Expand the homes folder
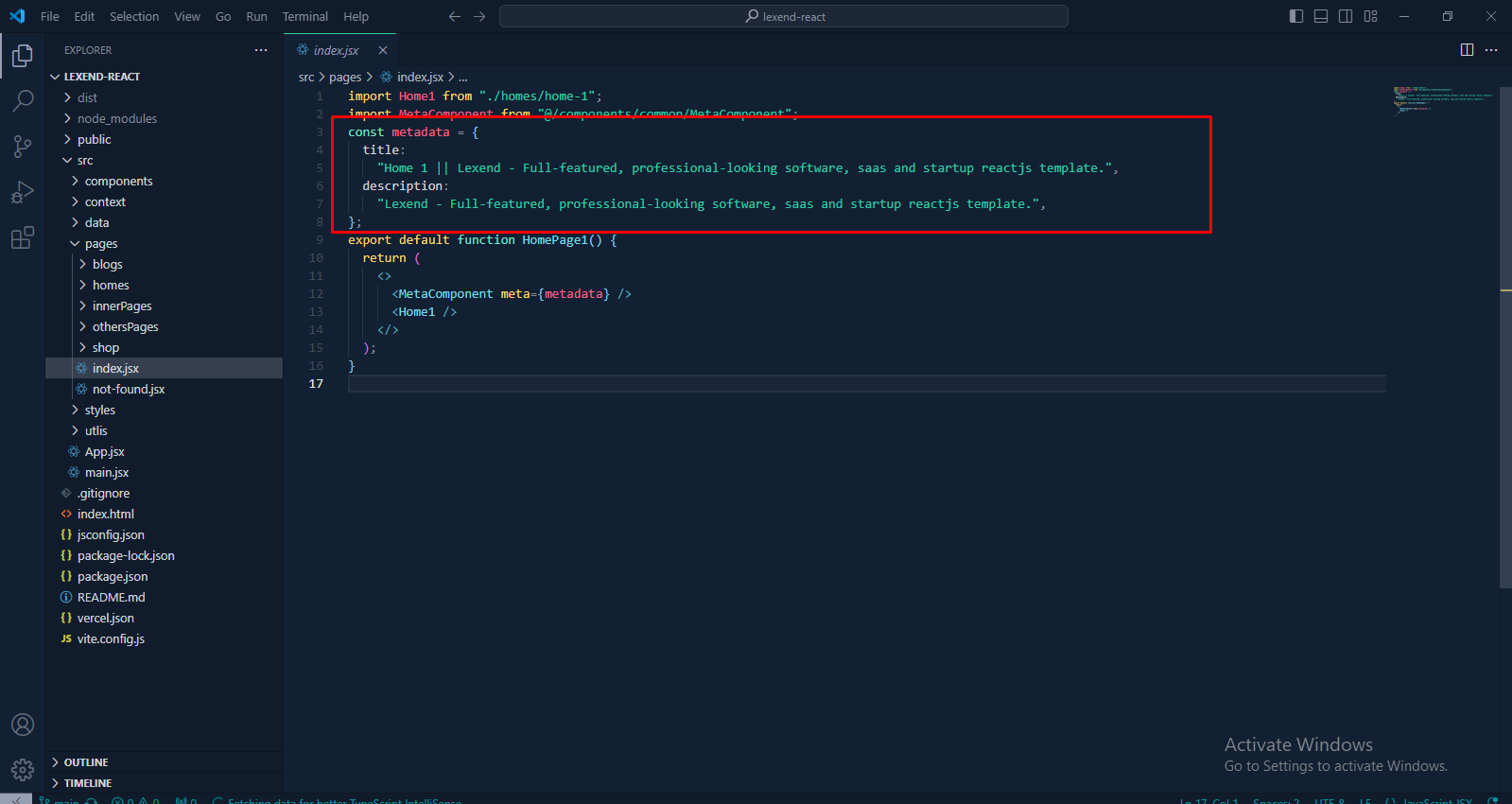 tap(164, 285)
